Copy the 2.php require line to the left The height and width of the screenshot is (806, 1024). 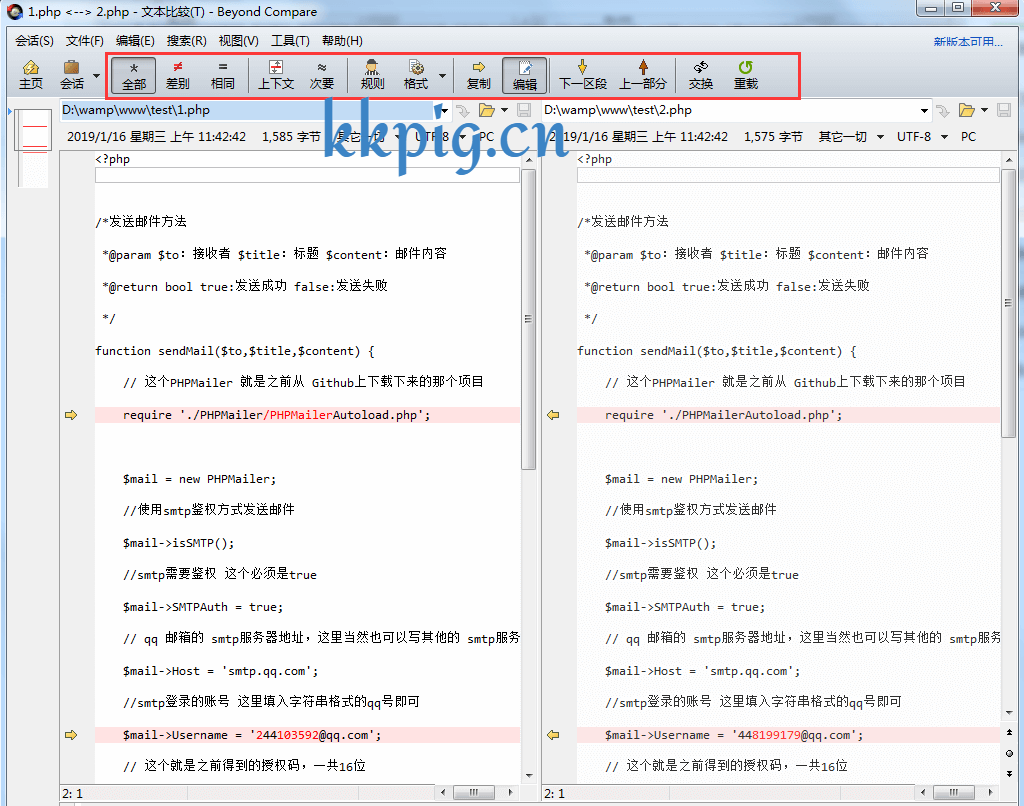coord(553,415)
